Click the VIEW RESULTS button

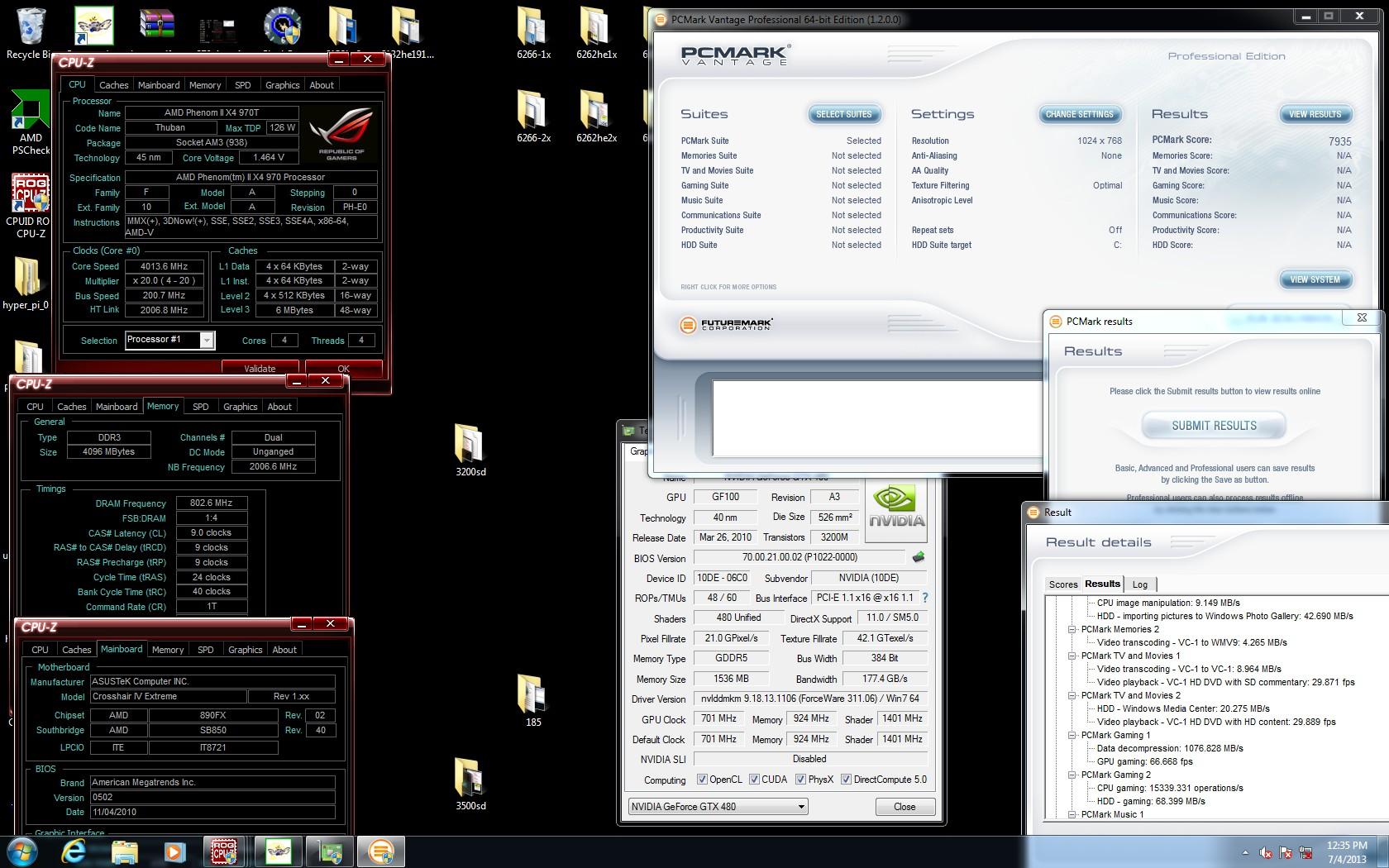[x=1315, y=114]
